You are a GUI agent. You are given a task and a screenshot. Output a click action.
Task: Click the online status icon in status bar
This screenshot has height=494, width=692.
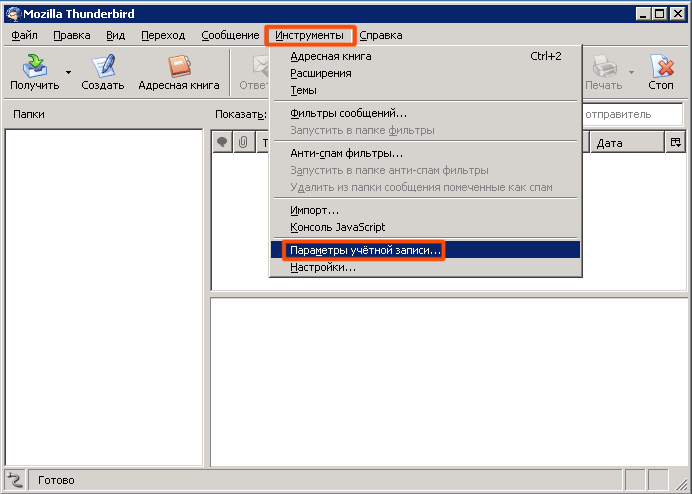(15, 479)
